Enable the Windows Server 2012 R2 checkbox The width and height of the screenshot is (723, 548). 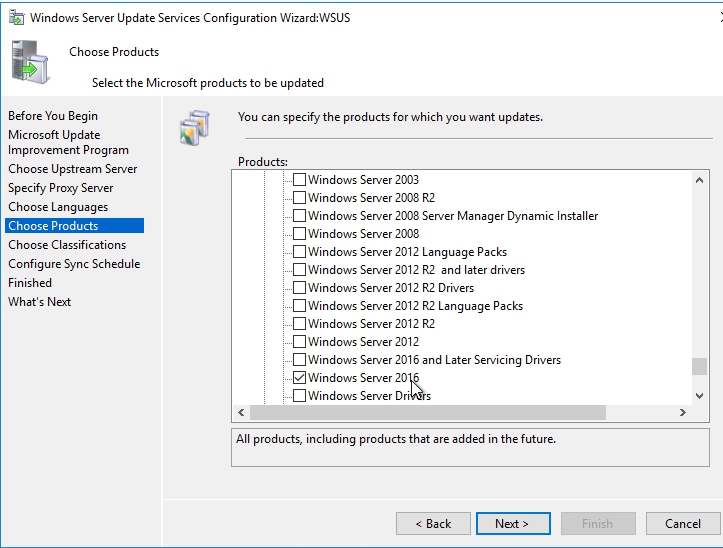click(299, 324)
